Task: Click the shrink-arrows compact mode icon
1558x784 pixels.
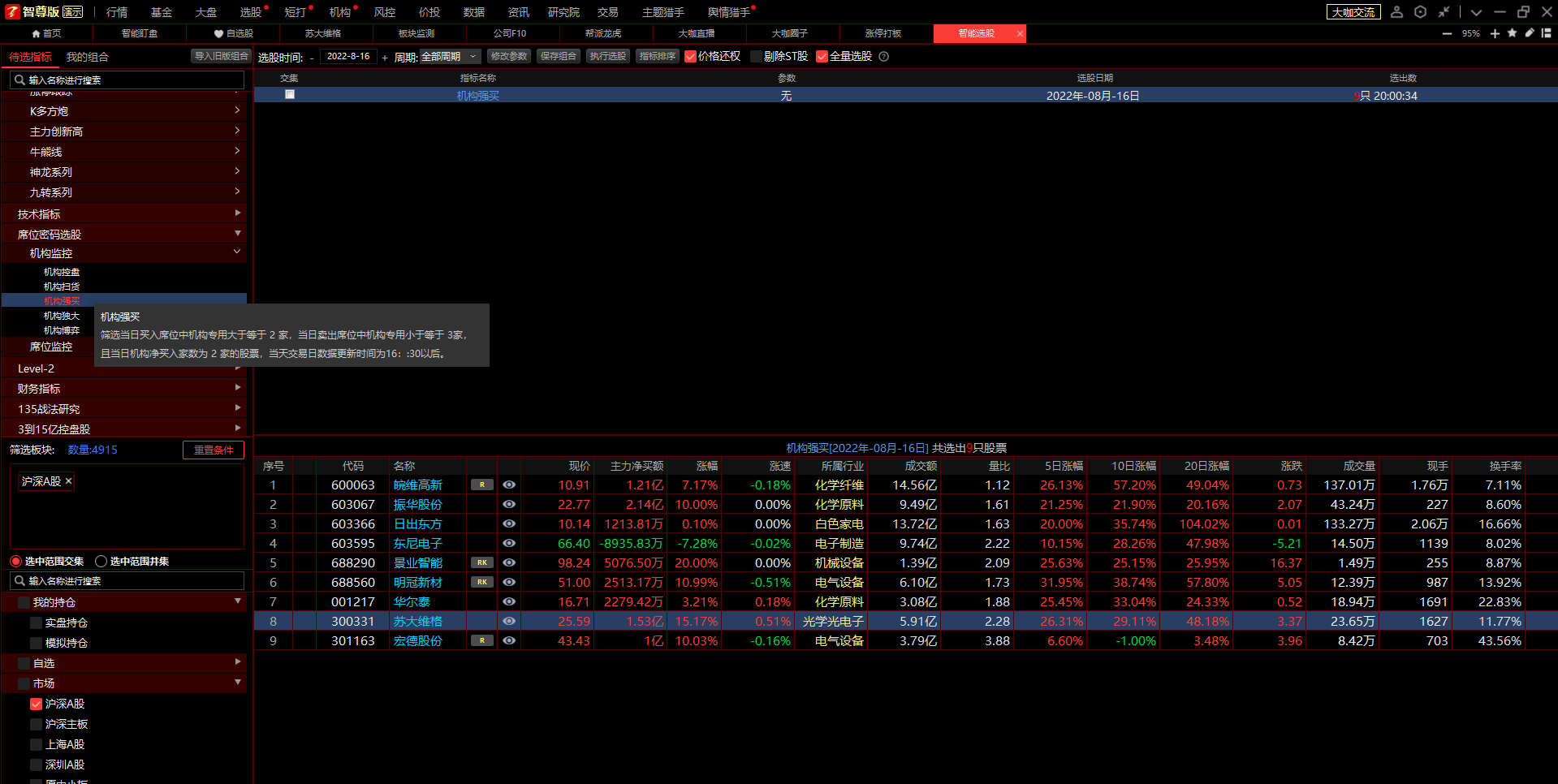Action: [x=1444, y=12]
